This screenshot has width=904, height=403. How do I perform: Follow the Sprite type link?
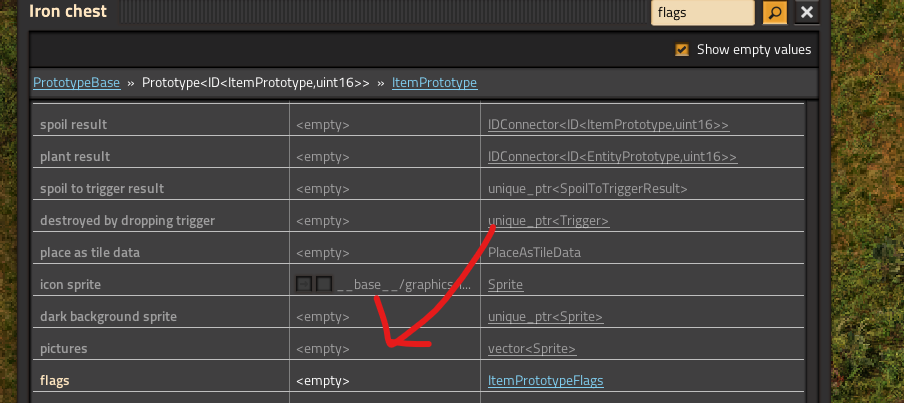click(x=505, y=285)
